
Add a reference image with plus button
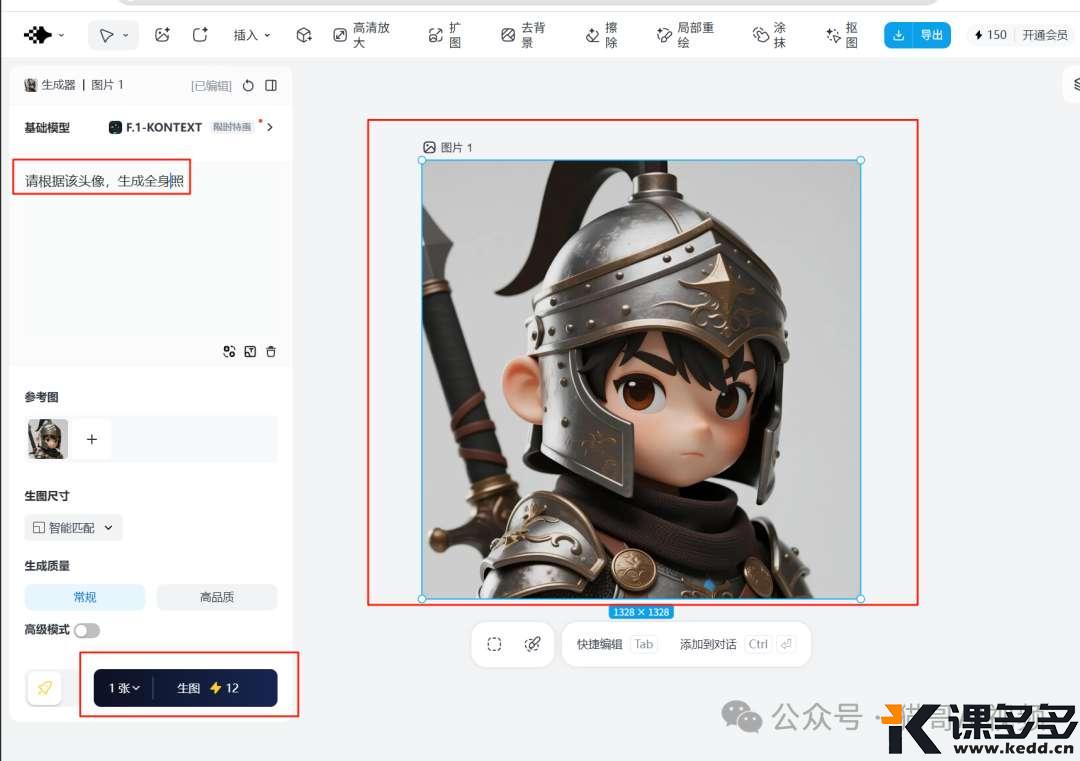tap(92, 439)
